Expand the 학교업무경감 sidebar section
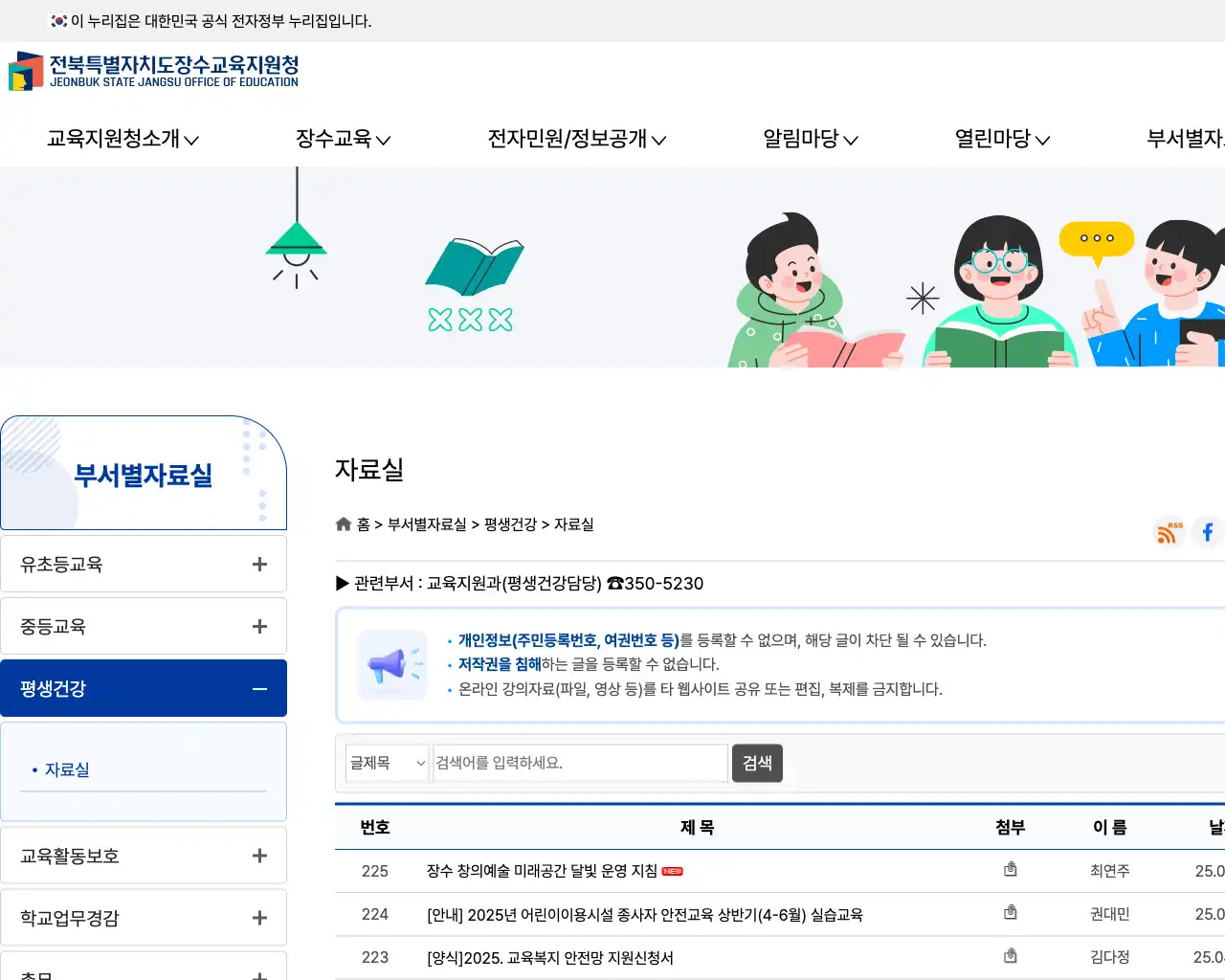Screen dimensions: 1225x980 pyautogui.click(x=144, y=918)
